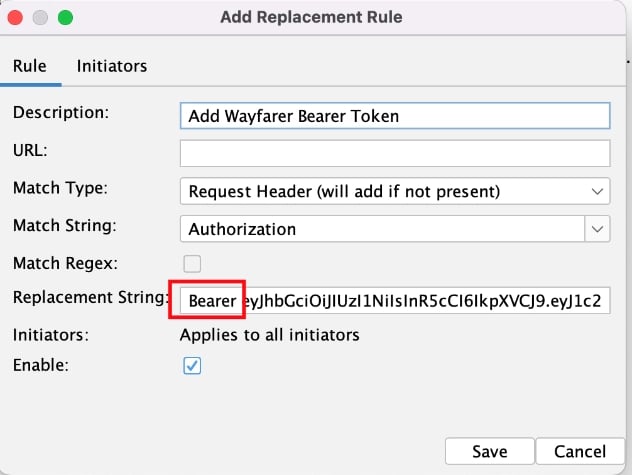The width and height of the screenshot is (632, 475).
Task: Enable the Match Regex checkbox
Action: (192, 264)
